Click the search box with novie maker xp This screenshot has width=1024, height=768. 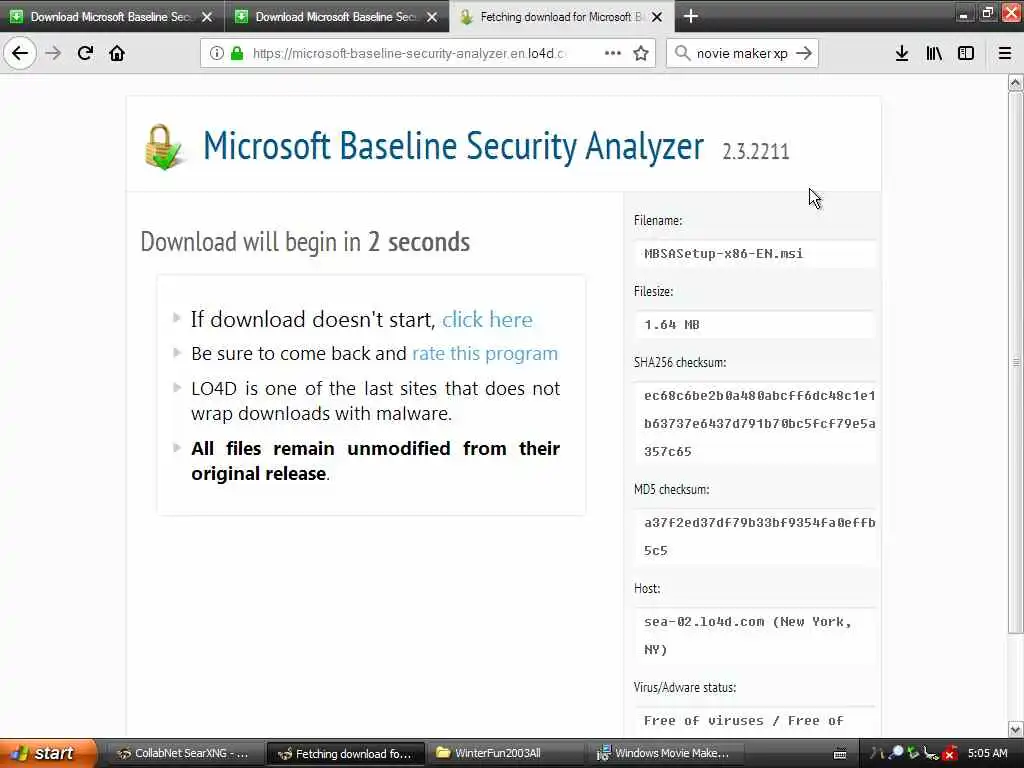[x=742, y=54]
